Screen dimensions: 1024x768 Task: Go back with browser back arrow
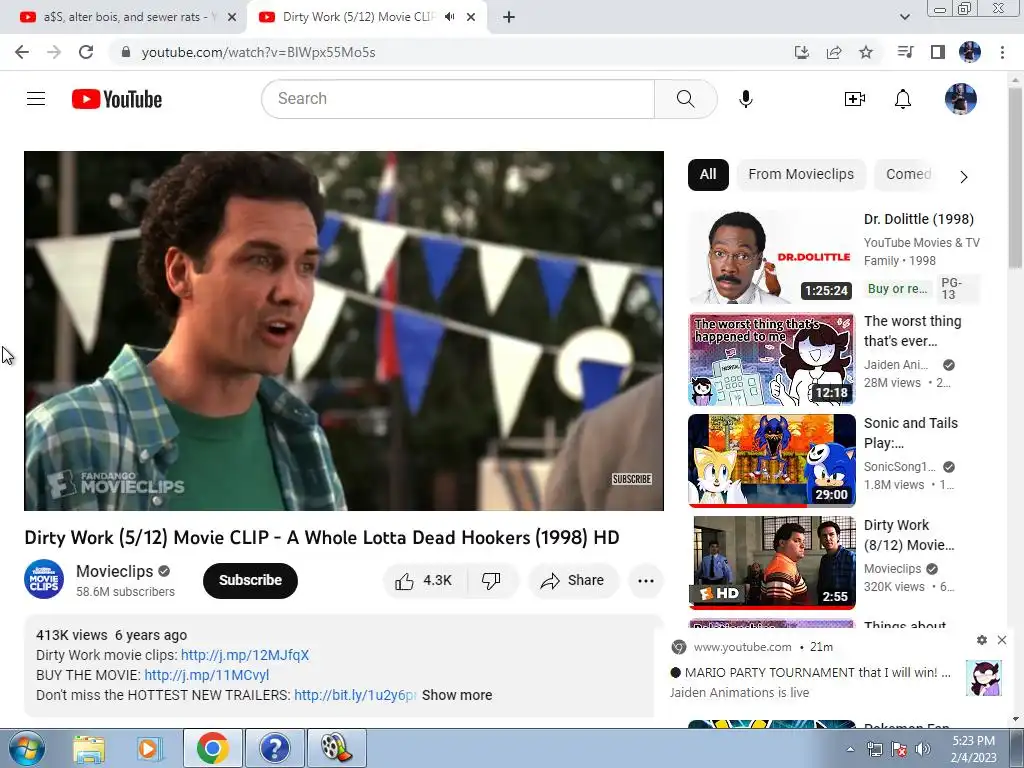[x=22, y=52]
